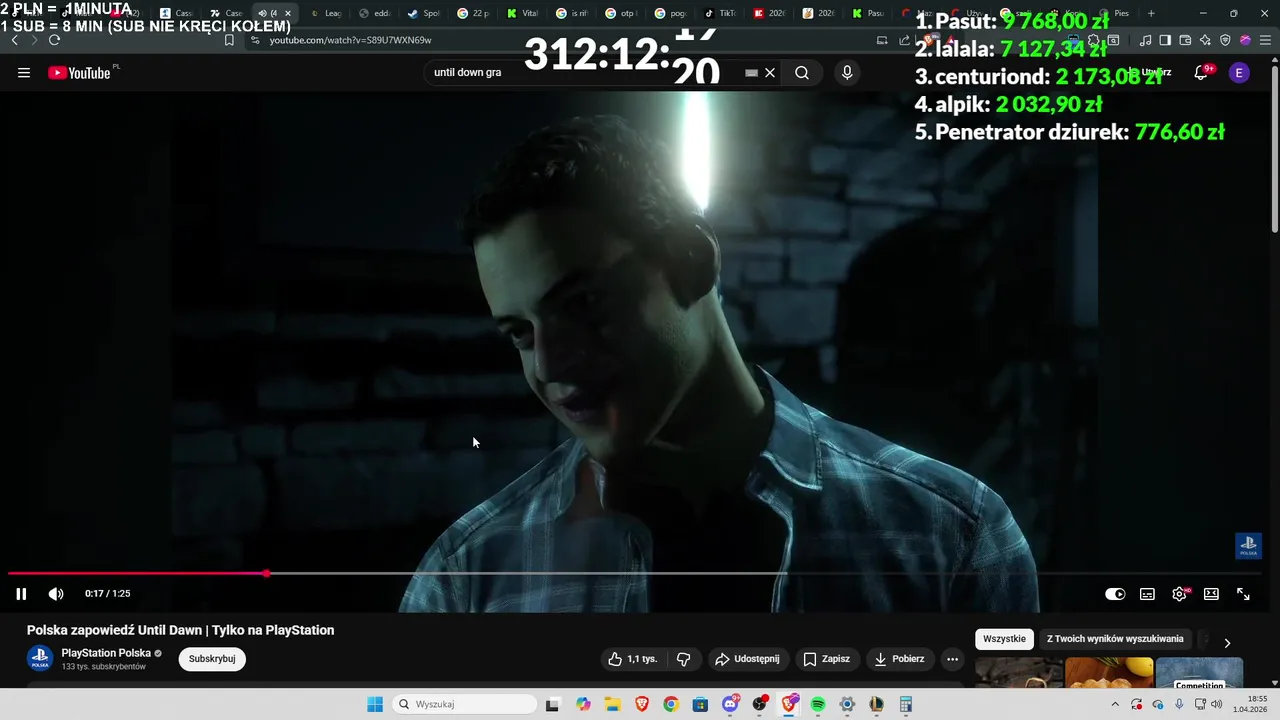Switch to the TikTok browser tab

click(720, 13)
